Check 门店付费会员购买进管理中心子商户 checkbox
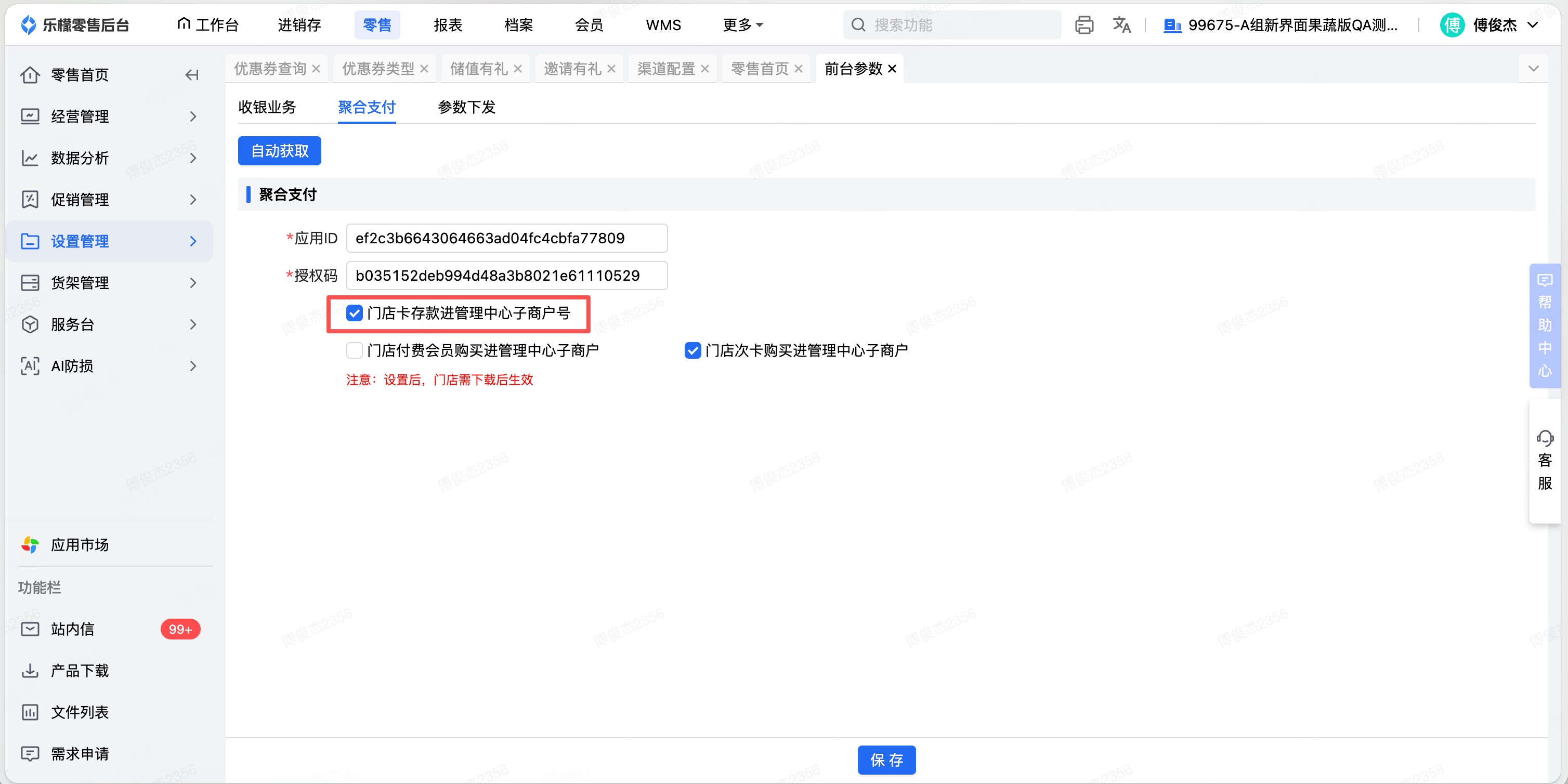 (x=354, y=350)
